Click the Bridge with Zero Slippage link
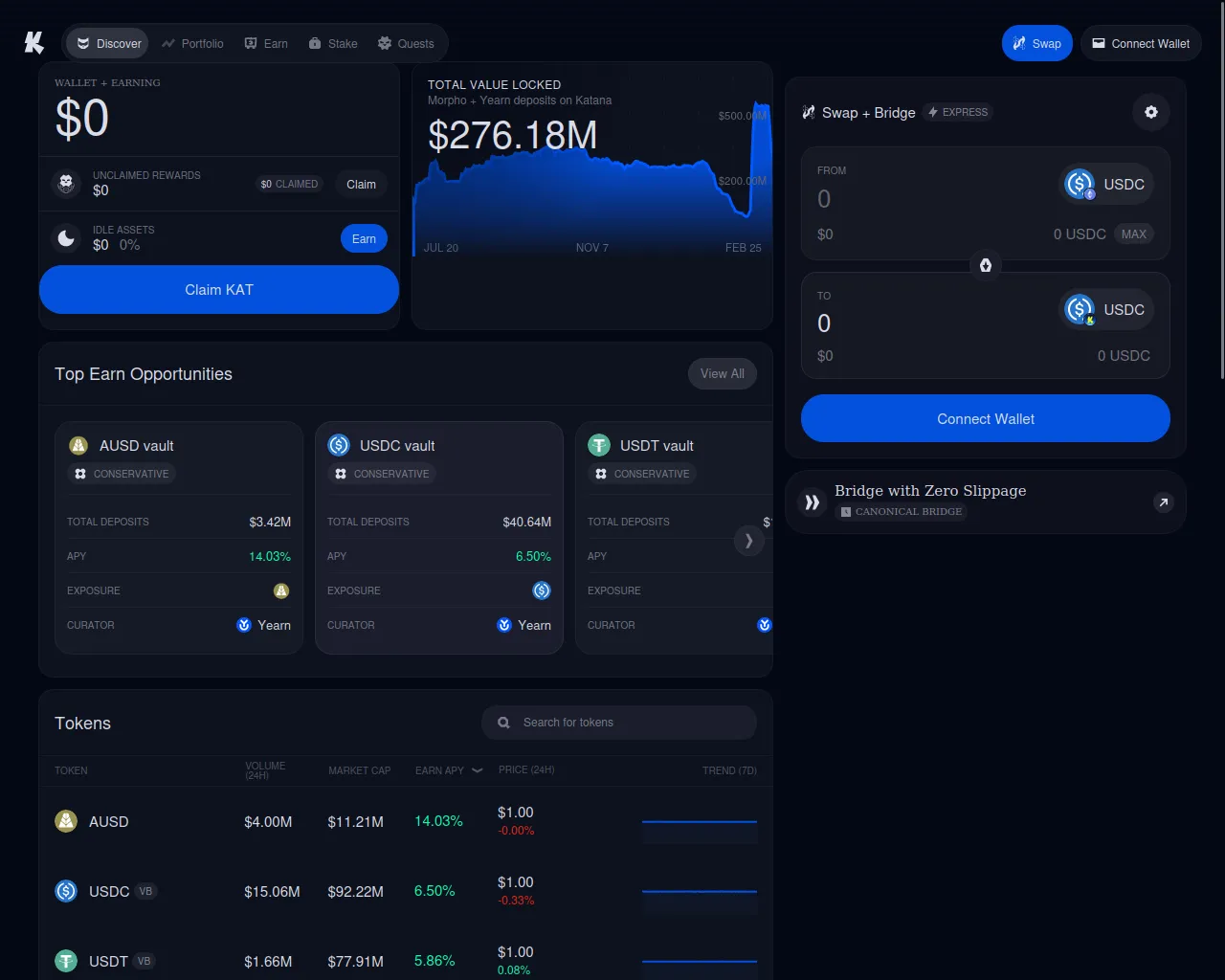The width and height of the screenshot is (1225, 980). click(986, 501)
